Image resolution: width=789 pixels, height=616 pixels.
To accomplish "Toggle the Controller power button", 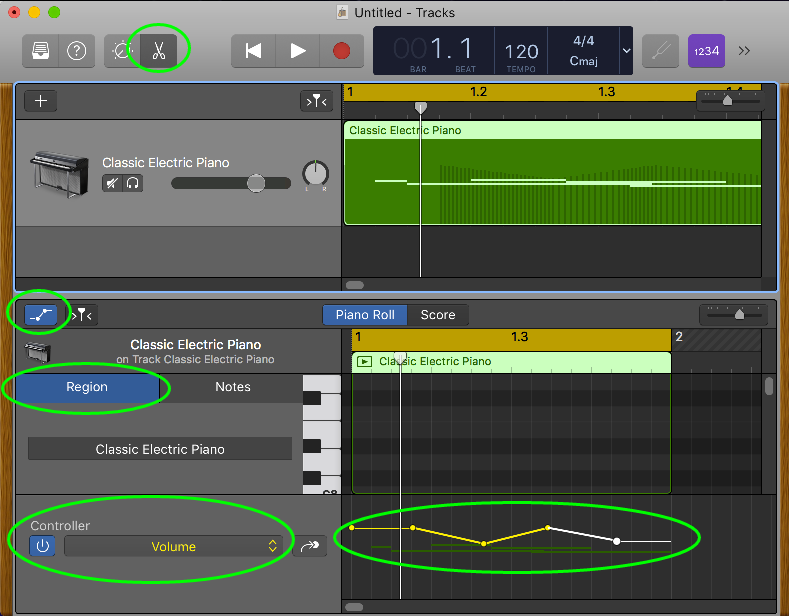I will click(x=42, y=546).
